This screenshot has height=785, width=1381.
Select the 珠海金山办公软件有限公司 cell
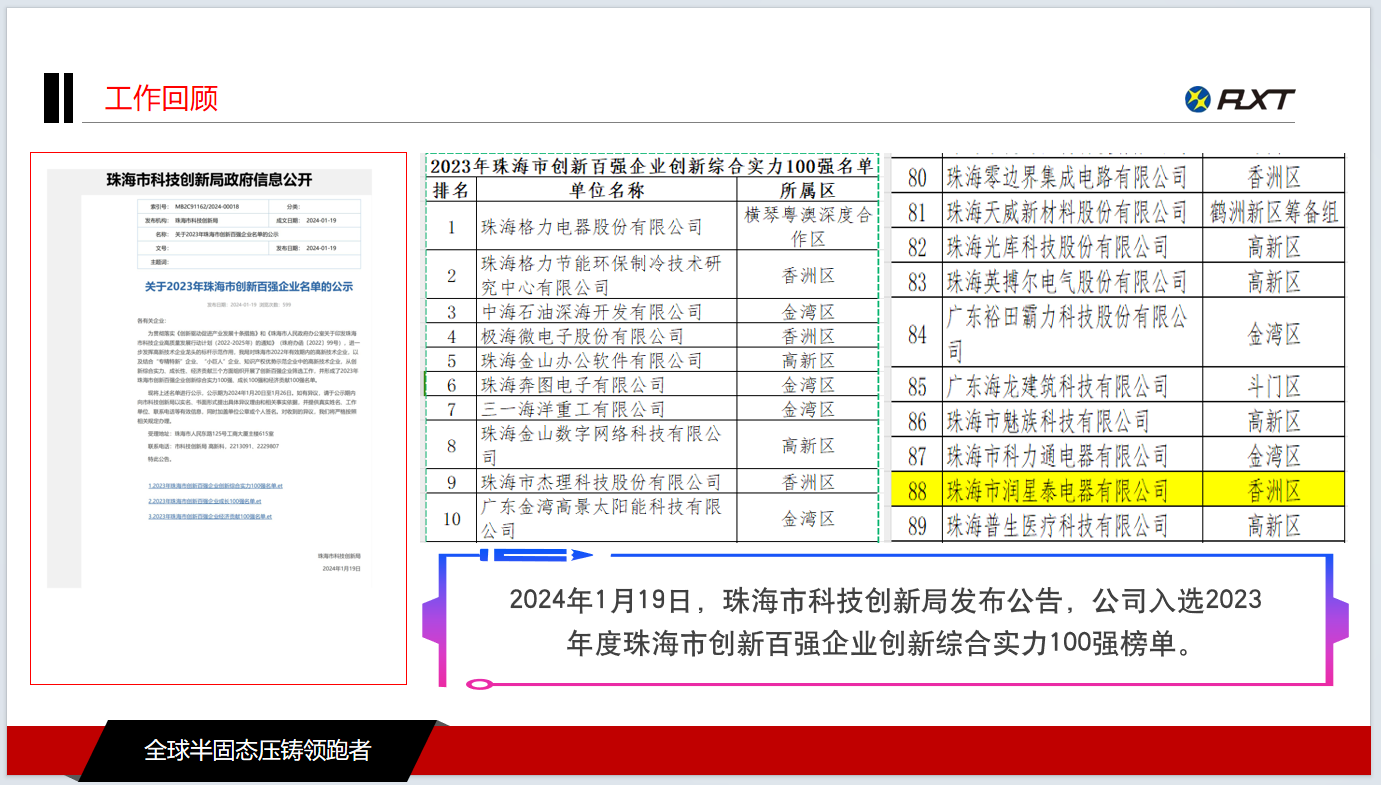tap(607, 360)
